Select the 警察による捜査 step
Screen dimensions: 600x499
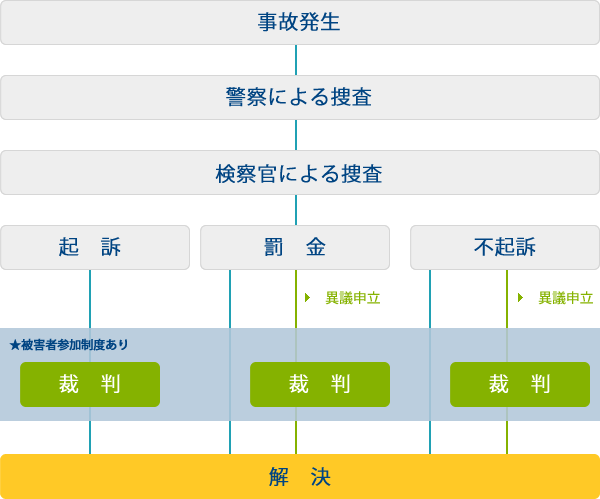tap(299, 97)
